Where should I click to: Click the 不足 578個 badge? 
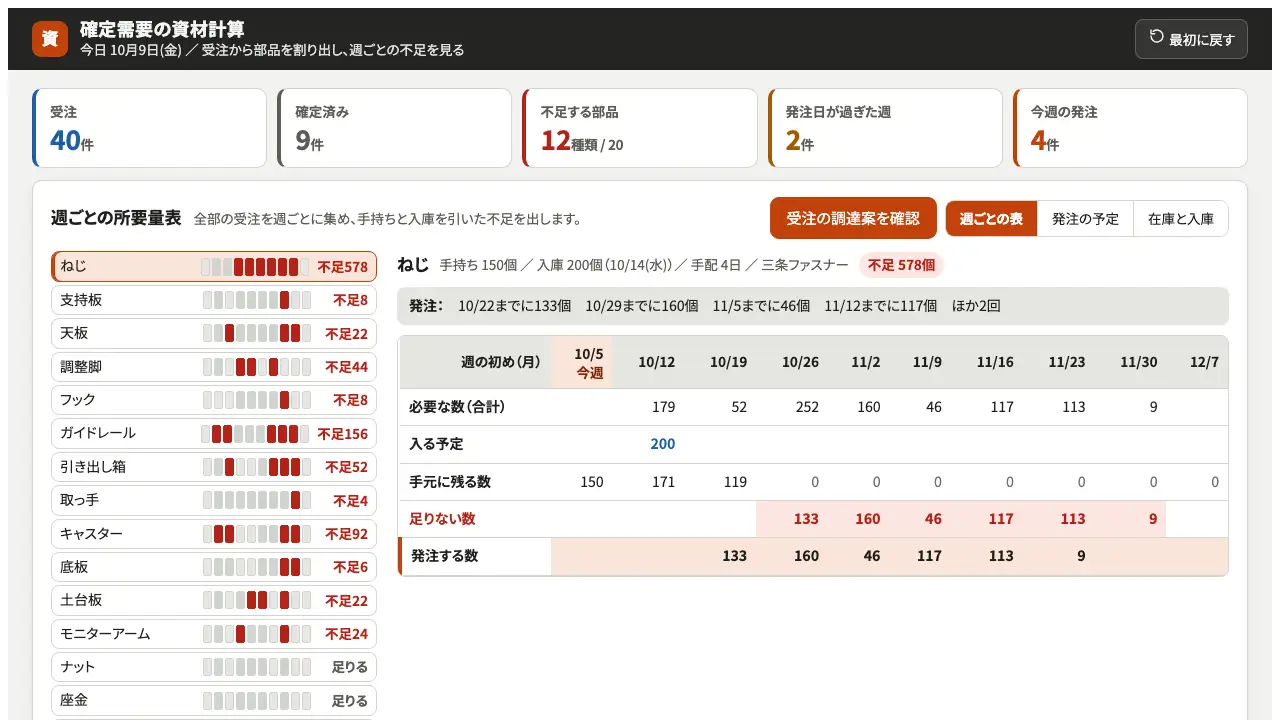click(x=901, y=265)
